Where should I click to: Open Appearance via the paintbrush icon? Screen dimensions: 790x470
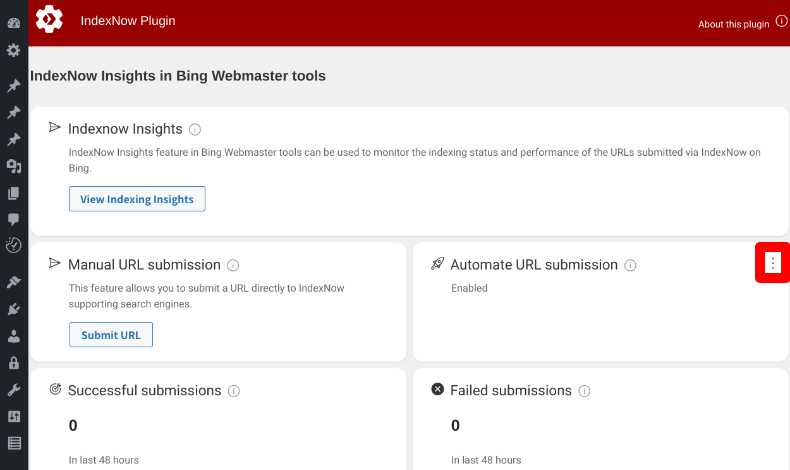coord(14,282)
